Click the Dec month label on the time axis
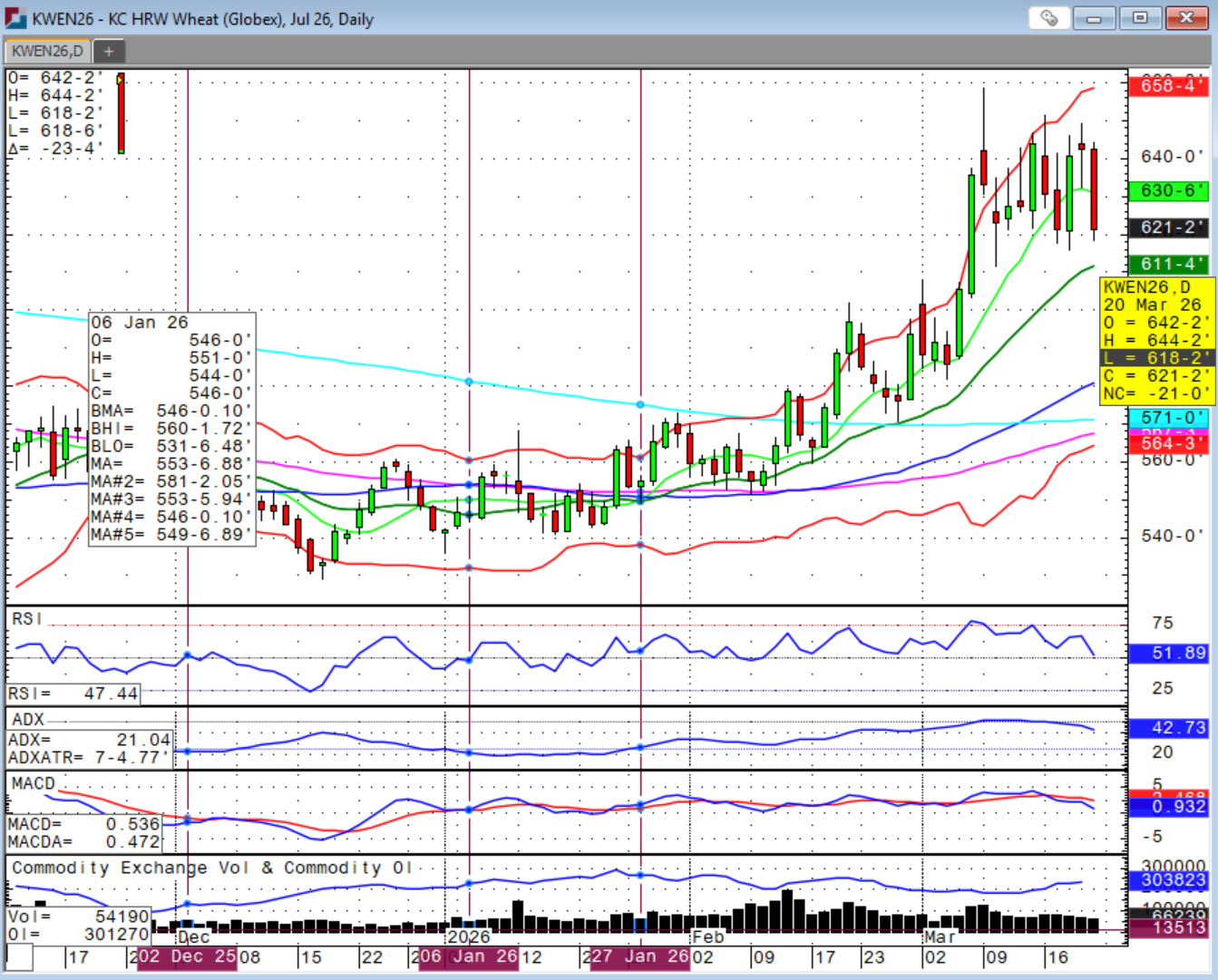Image resolution: width=1218 pixels, height=980 pixels. (193, 936)
